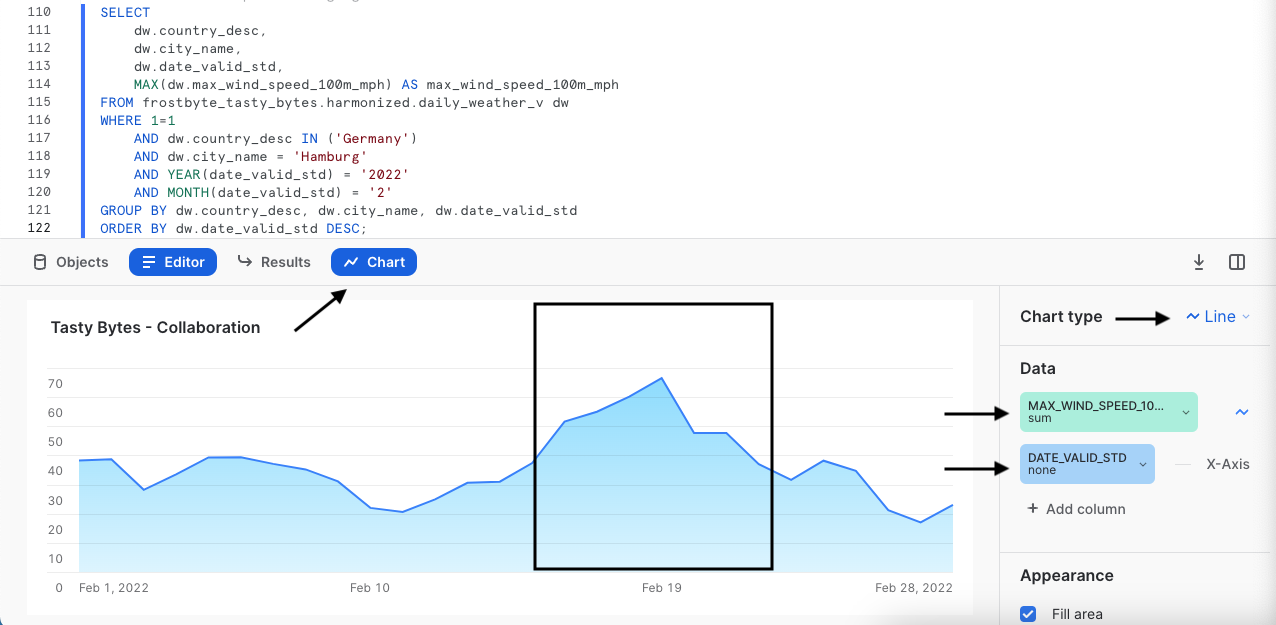Click the Results arrow icon
The height and width of the screenshot is (625, 1276).
coord(245,262)
